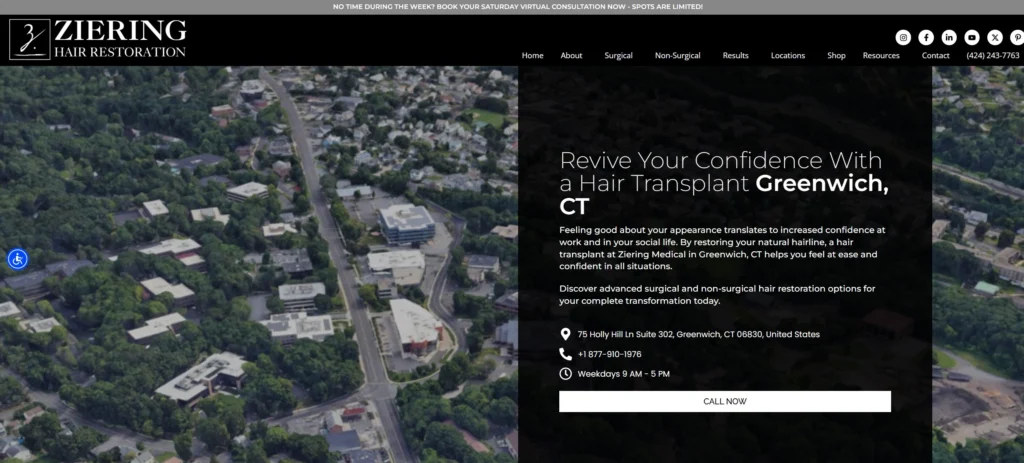The height and width of the screenshot is (463, 1024).
Task: Click the CALL NOW button
Action: (x=725, y=402)
